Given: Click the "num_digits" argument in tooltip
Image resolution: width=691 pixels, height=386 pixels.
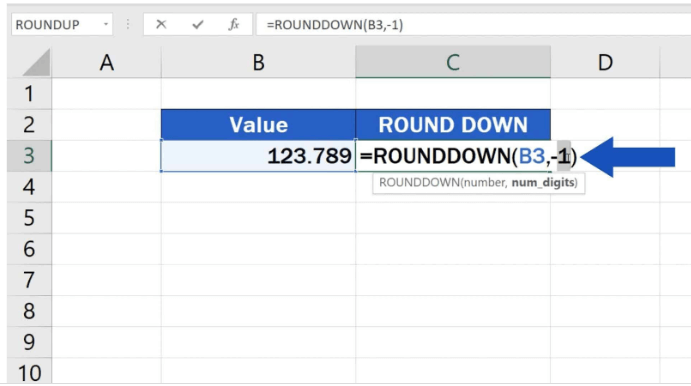Looking at the screenshot, I should [543, 182].
